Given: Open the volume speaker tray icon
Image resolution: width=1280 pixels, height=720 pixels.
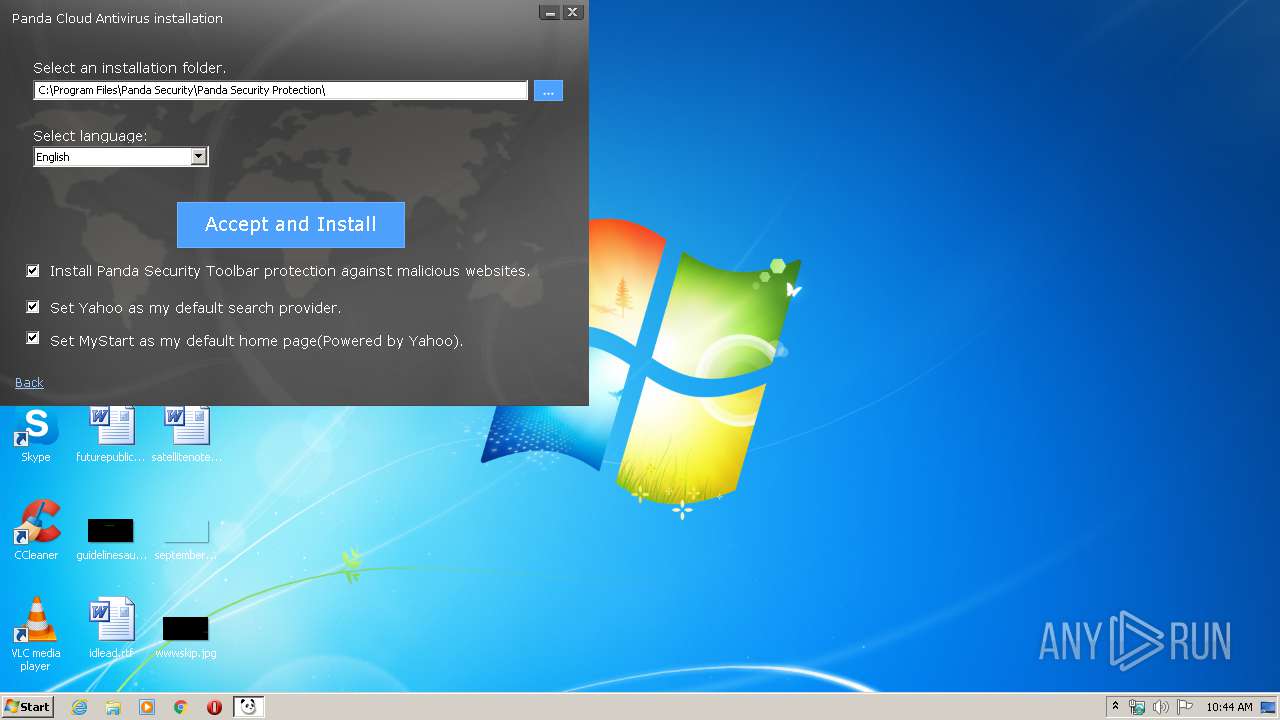Looking at the screenshot, I should point(1161,707).
